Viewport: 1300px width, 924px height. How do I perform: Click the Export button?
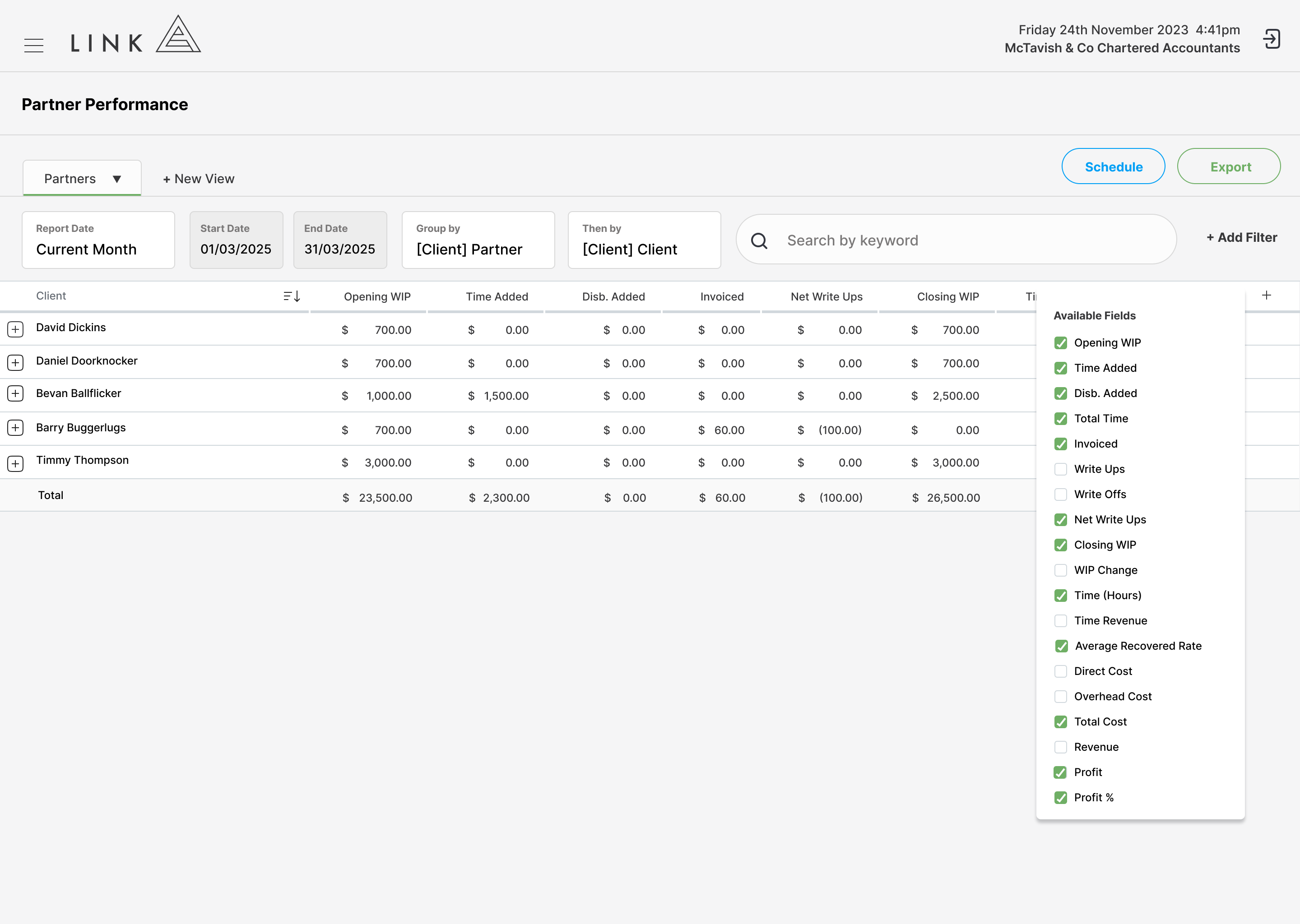1229,166
